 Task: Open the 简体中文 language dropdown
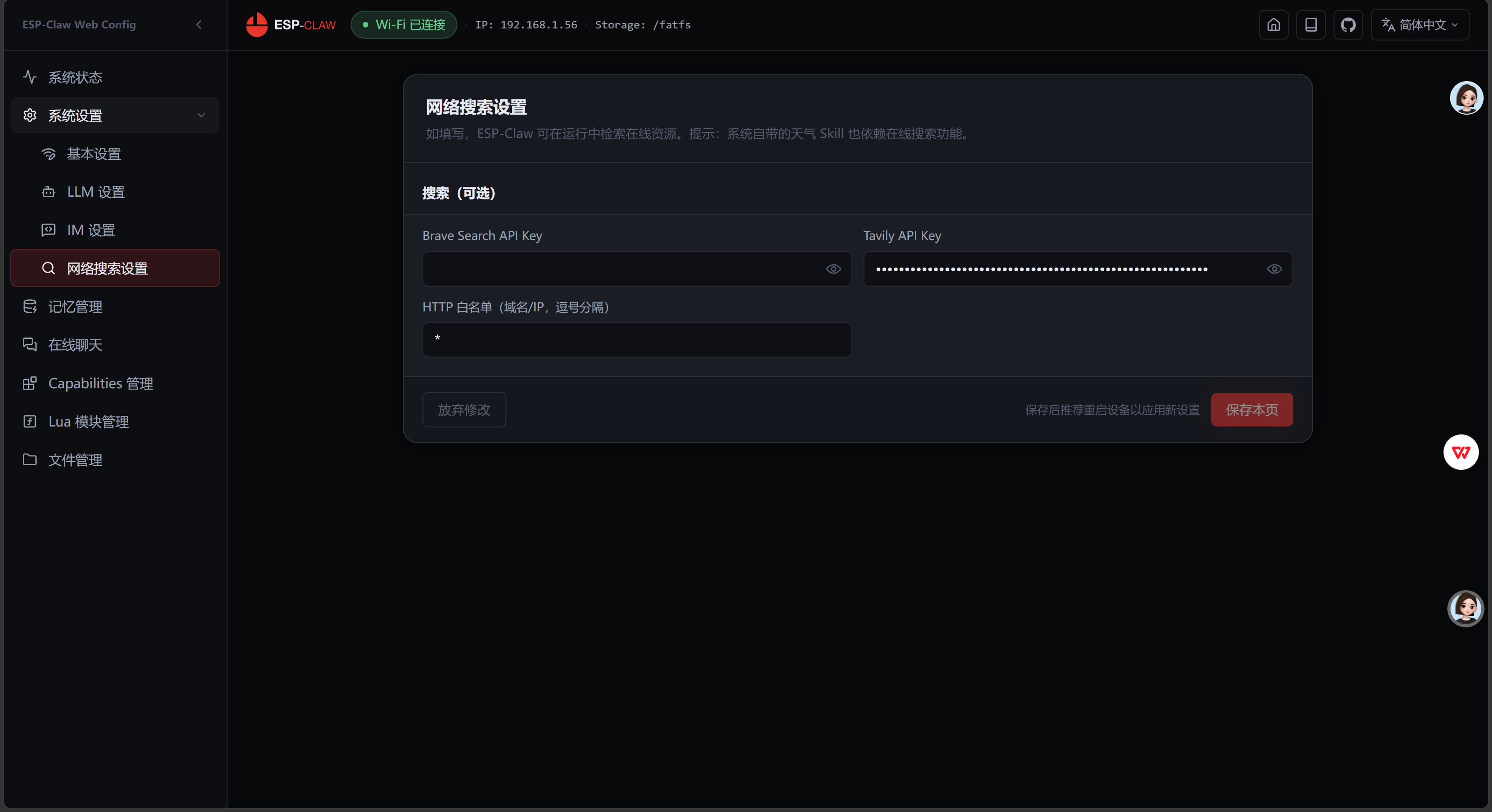coord(1420,25)
